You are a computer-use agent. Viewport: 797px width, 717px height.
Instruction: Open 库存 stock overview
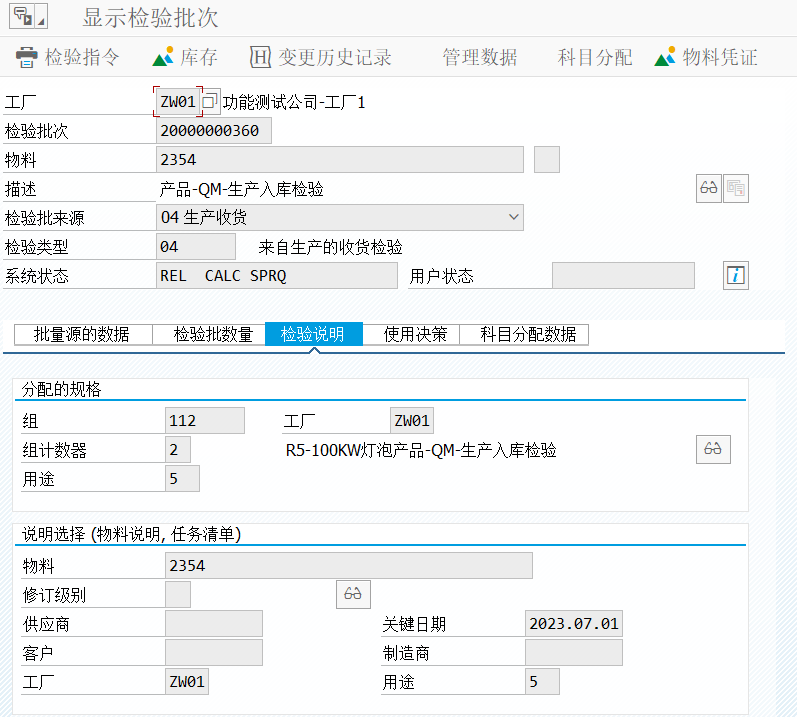[185, 57]
